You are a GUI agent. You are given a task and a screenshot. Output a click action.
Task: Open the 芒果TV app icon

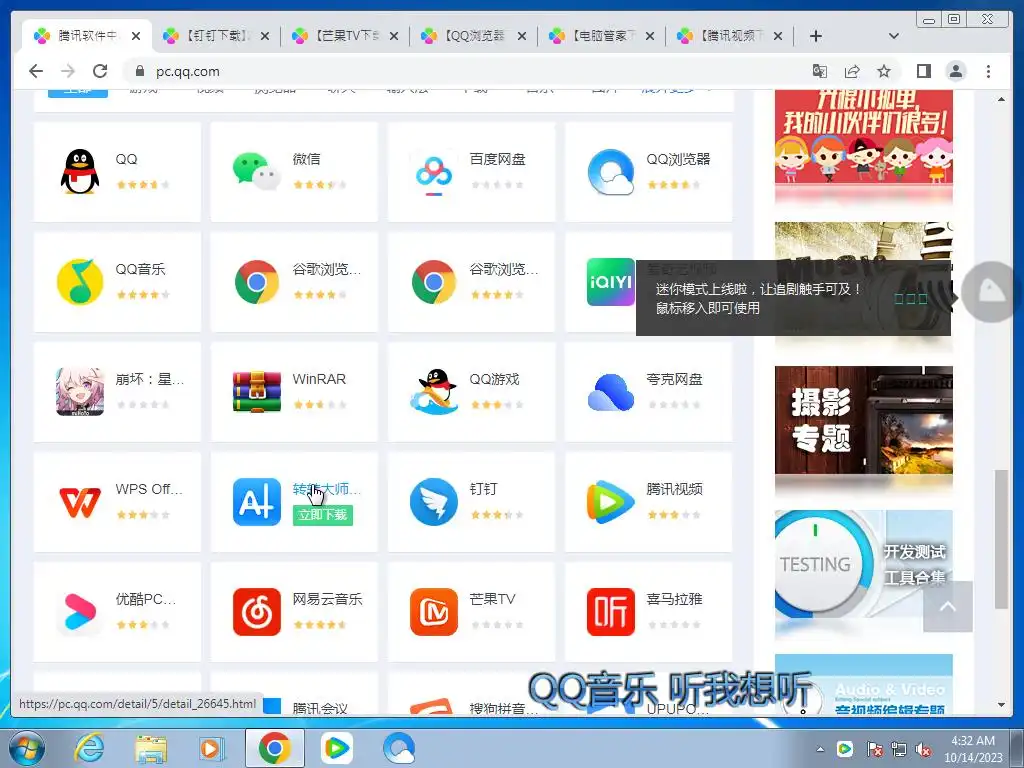point(434,612)
